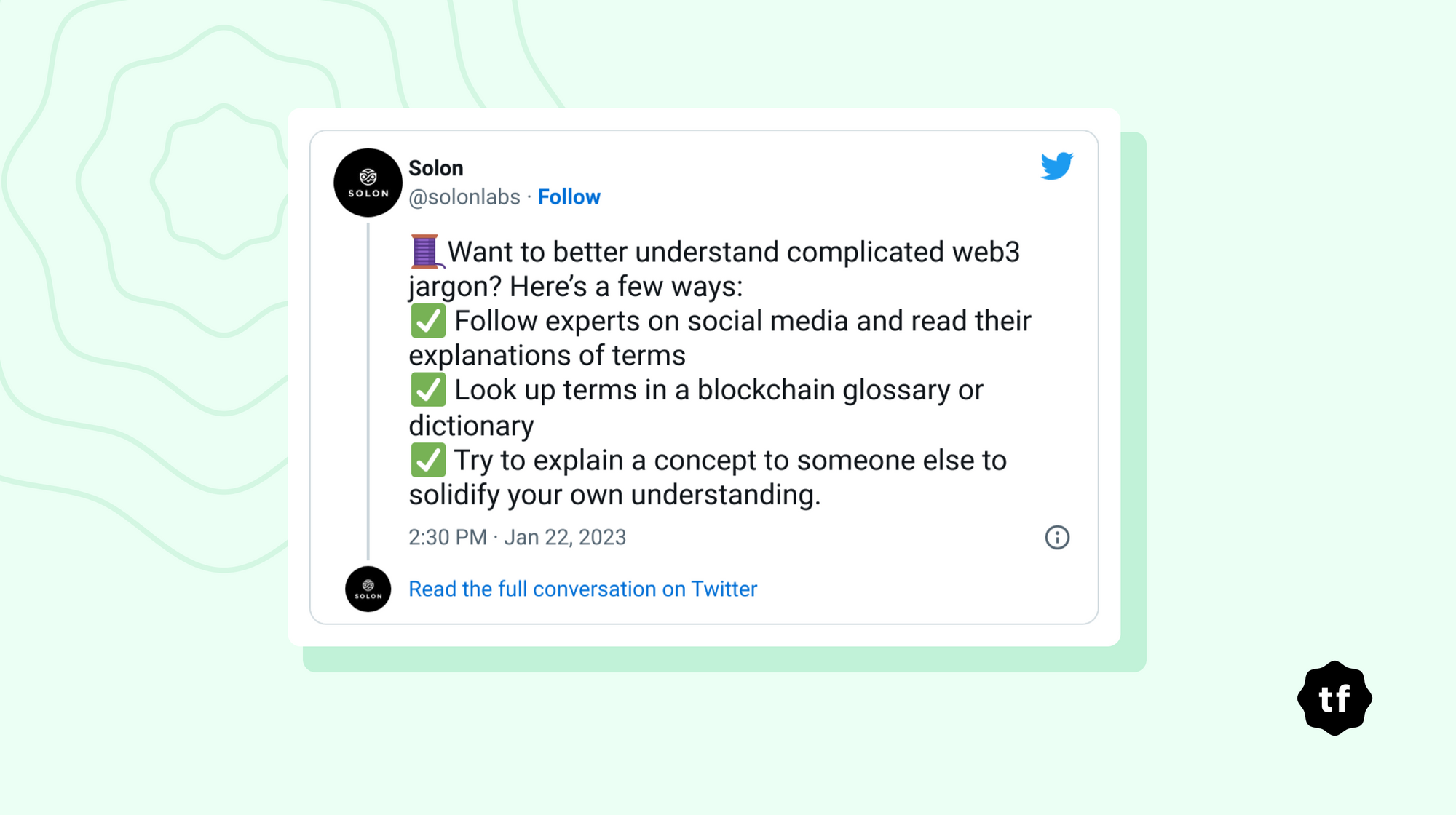Click the purple thread spool emoji
This screenshot has width=1456, height=815.
425,252
